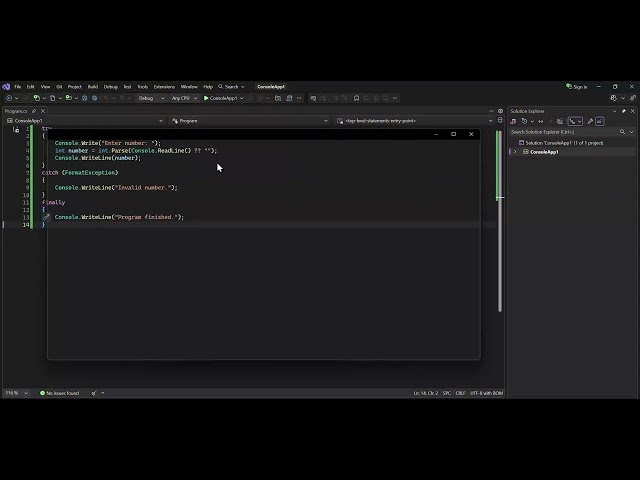640x480 pixels.
Task: Open Solution Explorer search options dropdown
Action: coord(631,132)
